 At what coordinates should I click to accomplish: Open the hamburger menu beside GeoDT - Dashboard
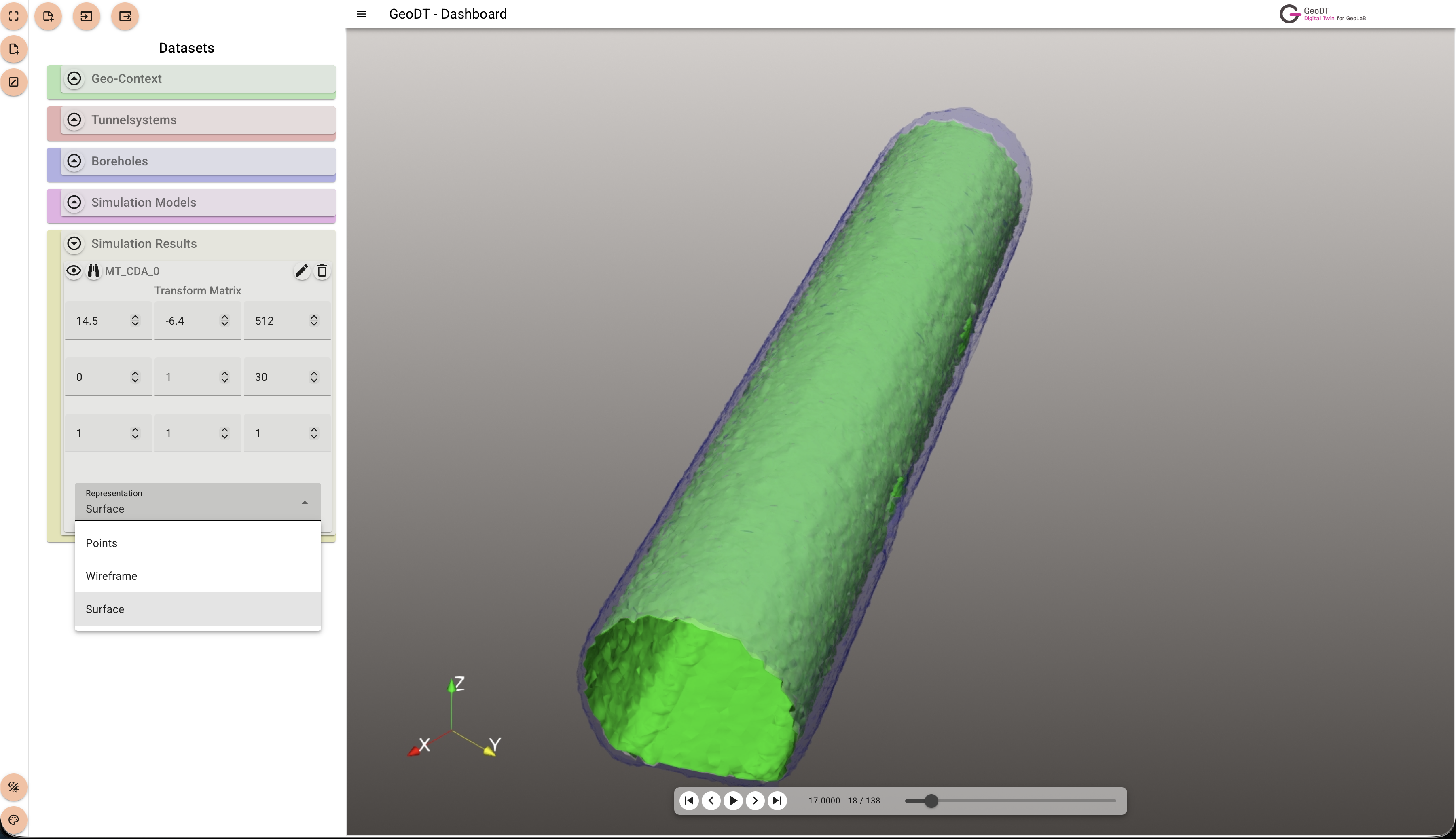click(362, 14)
